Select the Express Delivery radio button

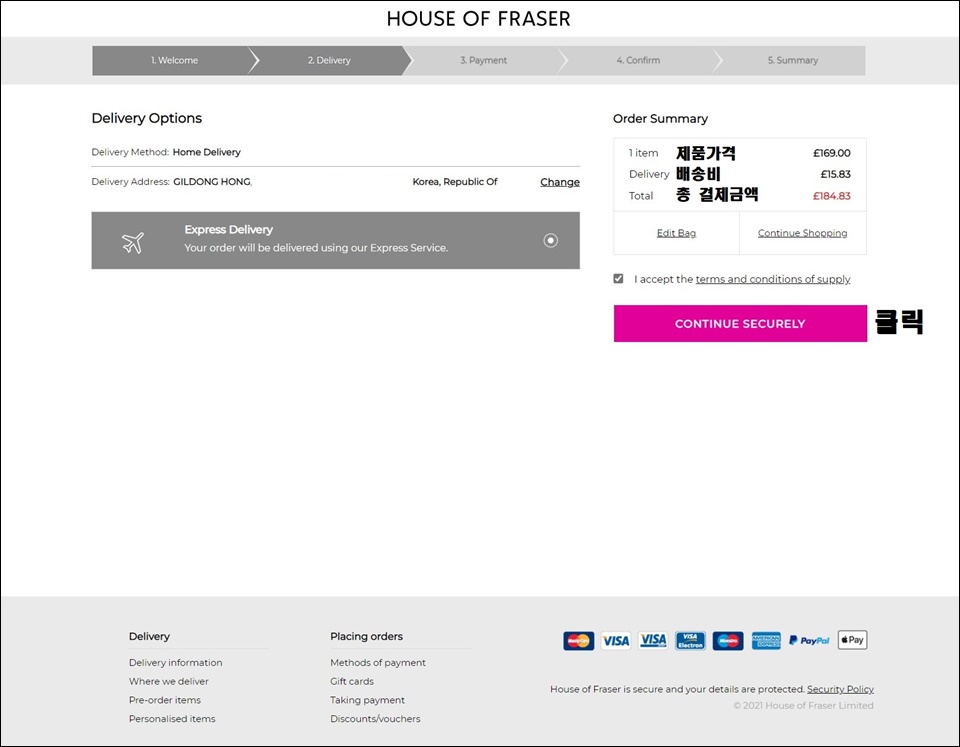550,241
